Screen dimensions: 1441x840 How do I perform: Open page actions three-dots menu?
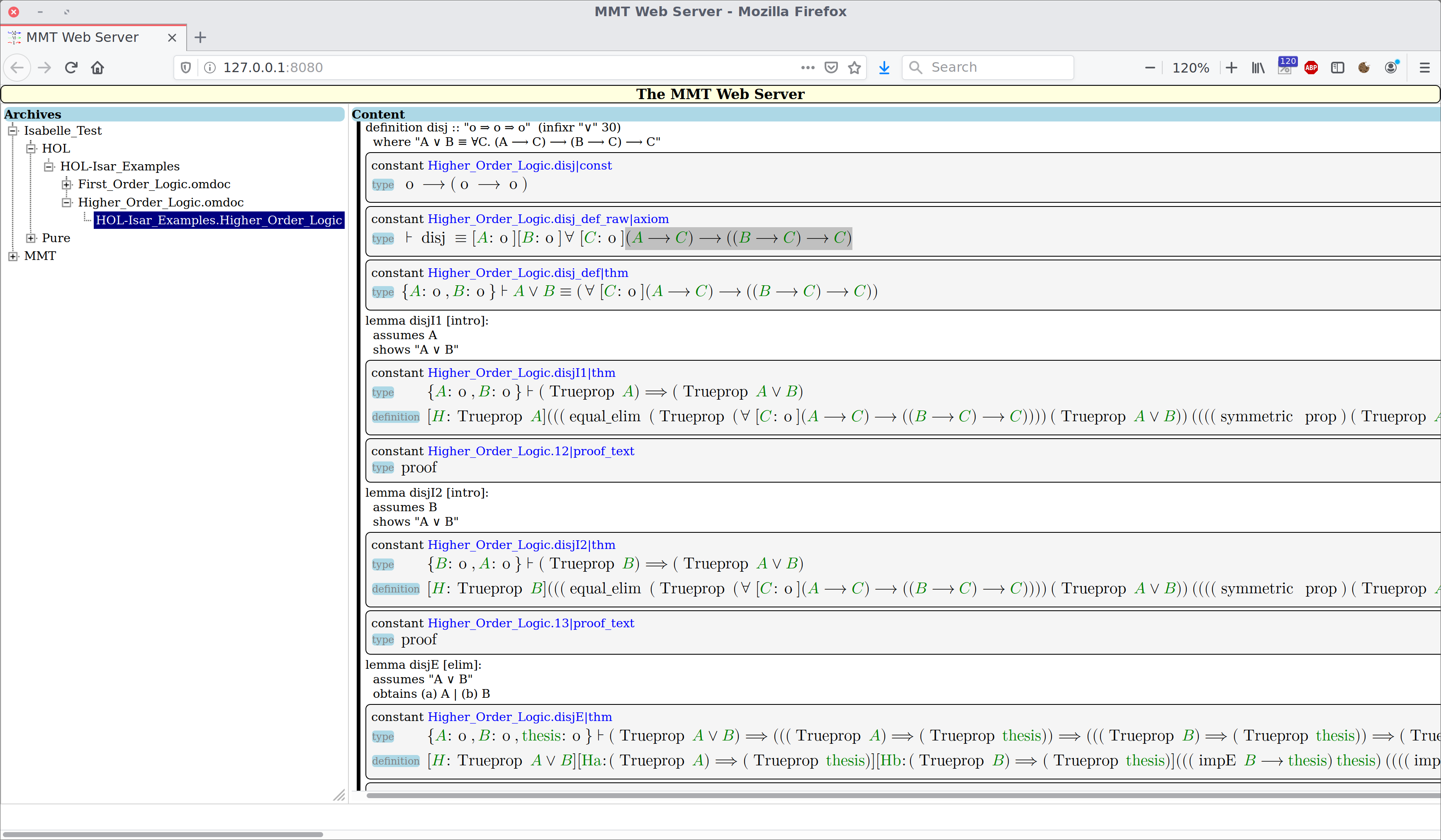tap(808, 68)
